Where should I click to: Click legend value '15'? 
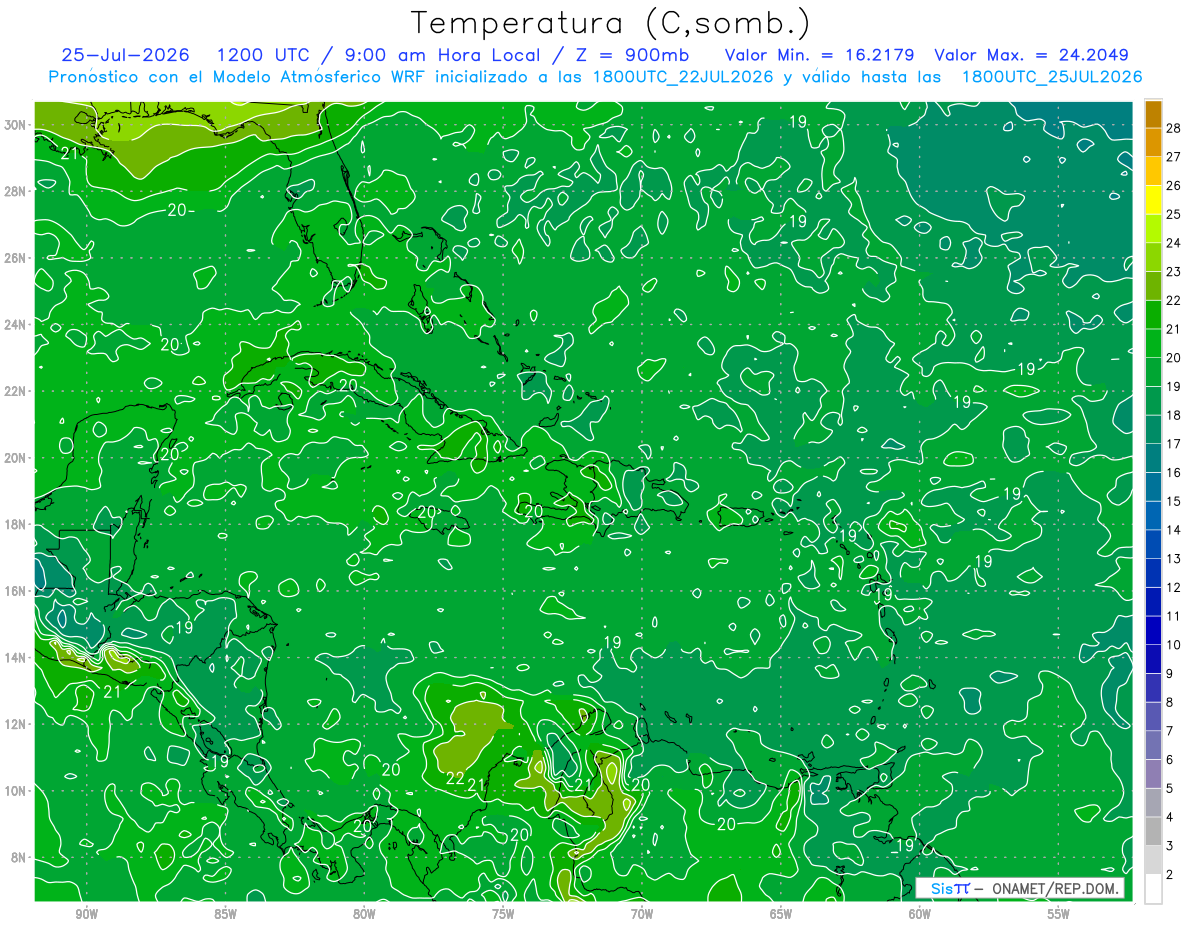[x=1173, y=501]
